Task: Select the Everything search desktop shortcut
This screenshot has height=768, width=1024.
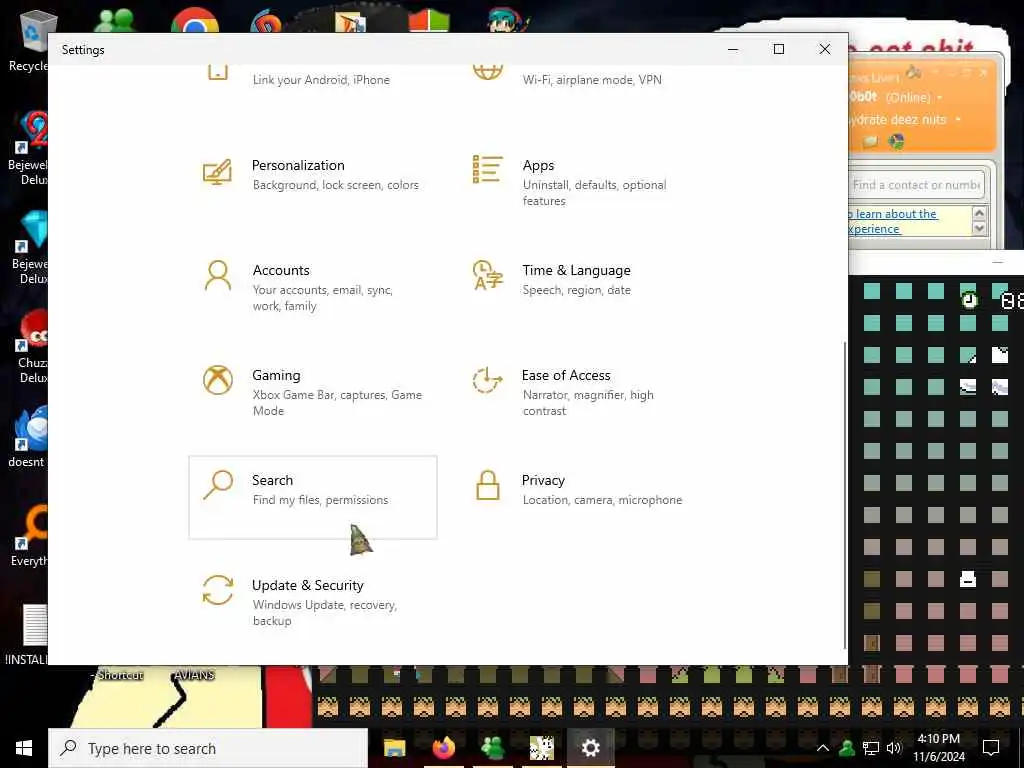Action: tap(29, 536)
